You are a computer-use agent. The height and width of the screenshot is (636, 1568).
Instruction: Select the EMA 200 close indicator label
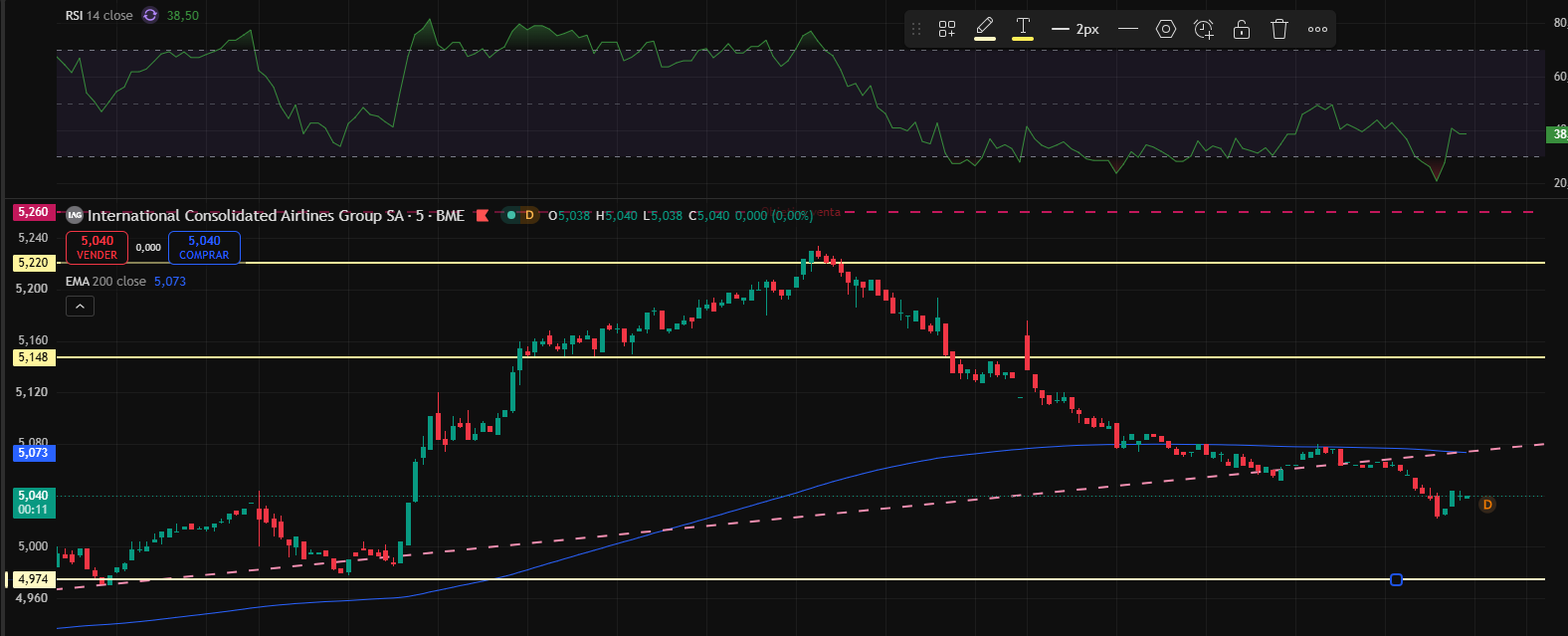[105, 282]
